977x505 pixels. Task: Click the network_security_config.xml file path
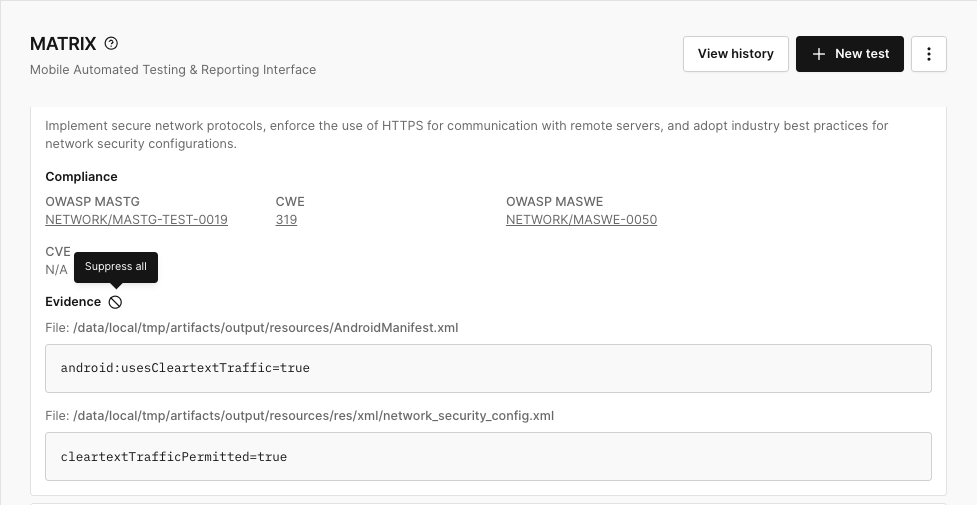(x=313, y=416)
